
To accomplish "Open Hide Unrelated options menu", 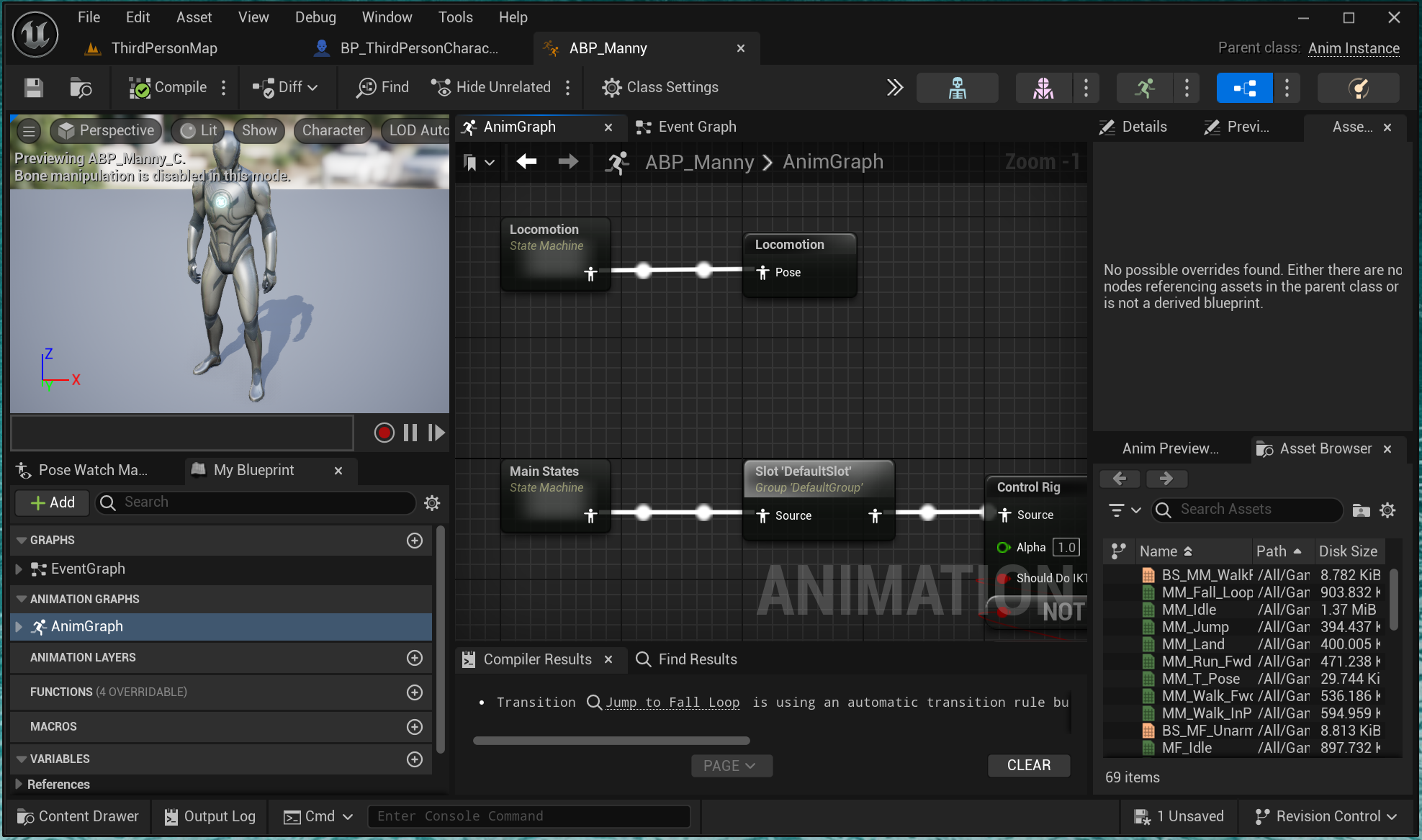I will 568,88.
